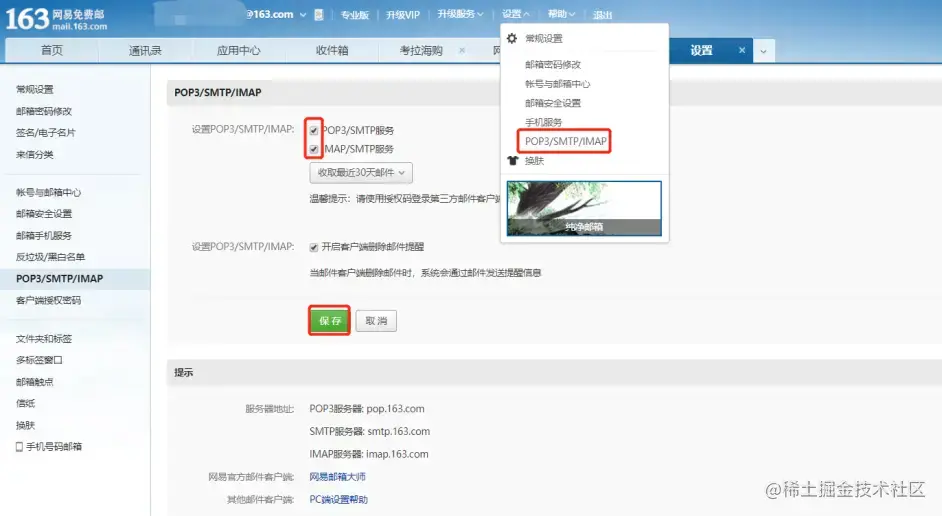Choose 手机服务 in the dropdown menu
This screenshot has height=516, width=942.
[543, 122]
